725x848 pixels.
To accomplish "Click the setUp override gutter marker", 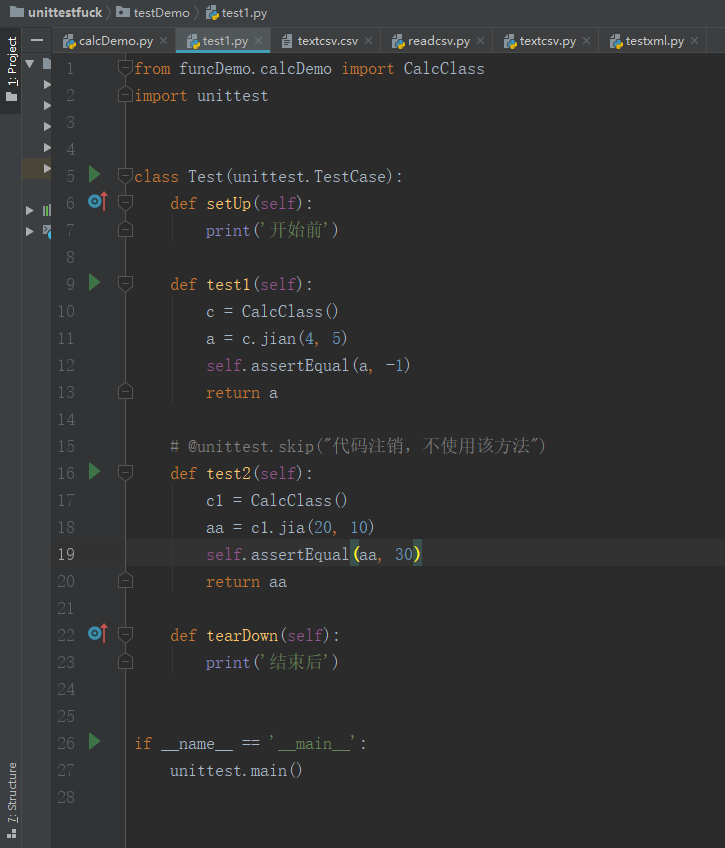I will pos(98,202).
